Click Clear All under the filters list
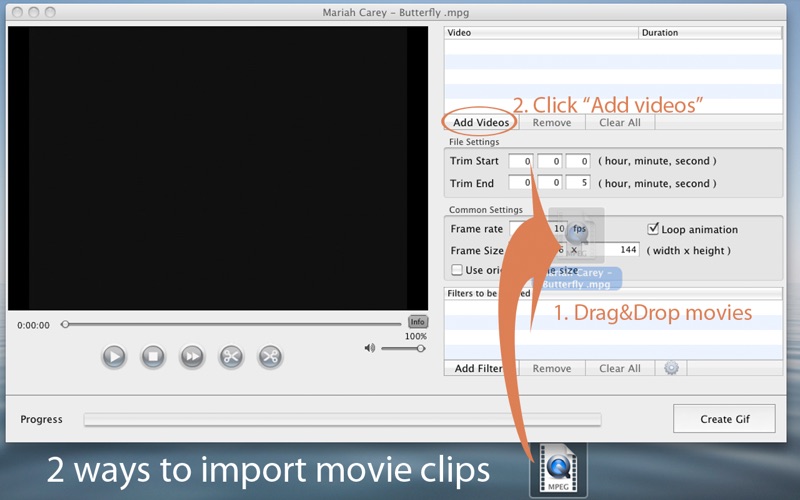 (x=619, y=369)
